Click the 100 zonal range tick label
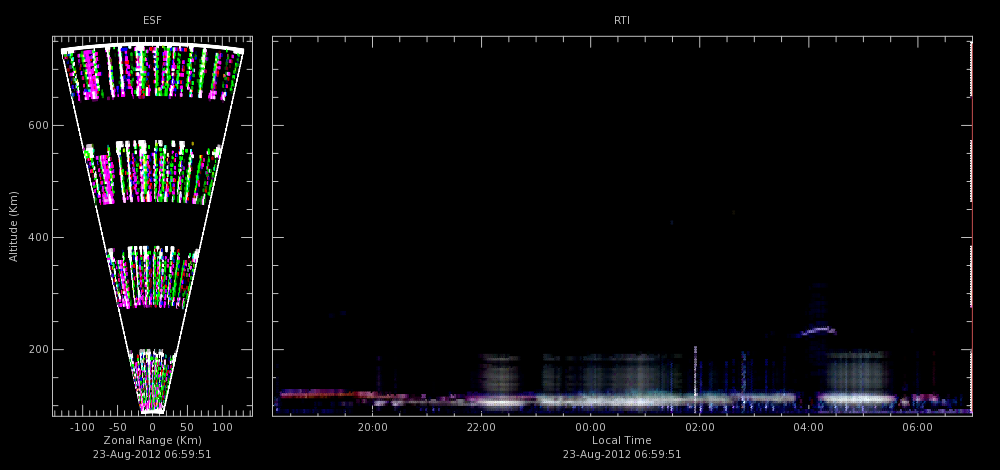This screenshot has height=470, width=1000. click(x=223, y=427)
